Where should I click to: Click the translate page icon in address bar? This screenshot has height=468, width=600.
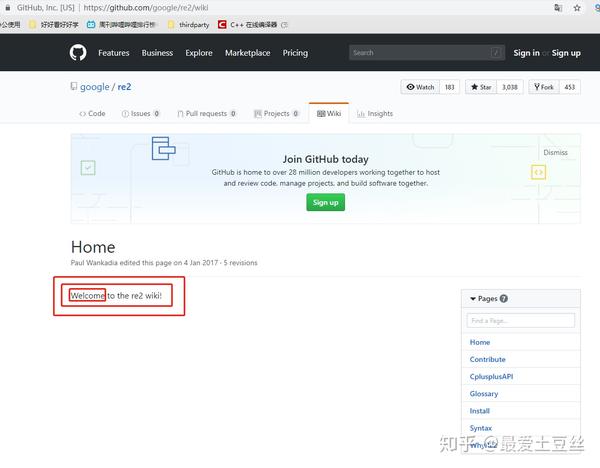[558, 8]
